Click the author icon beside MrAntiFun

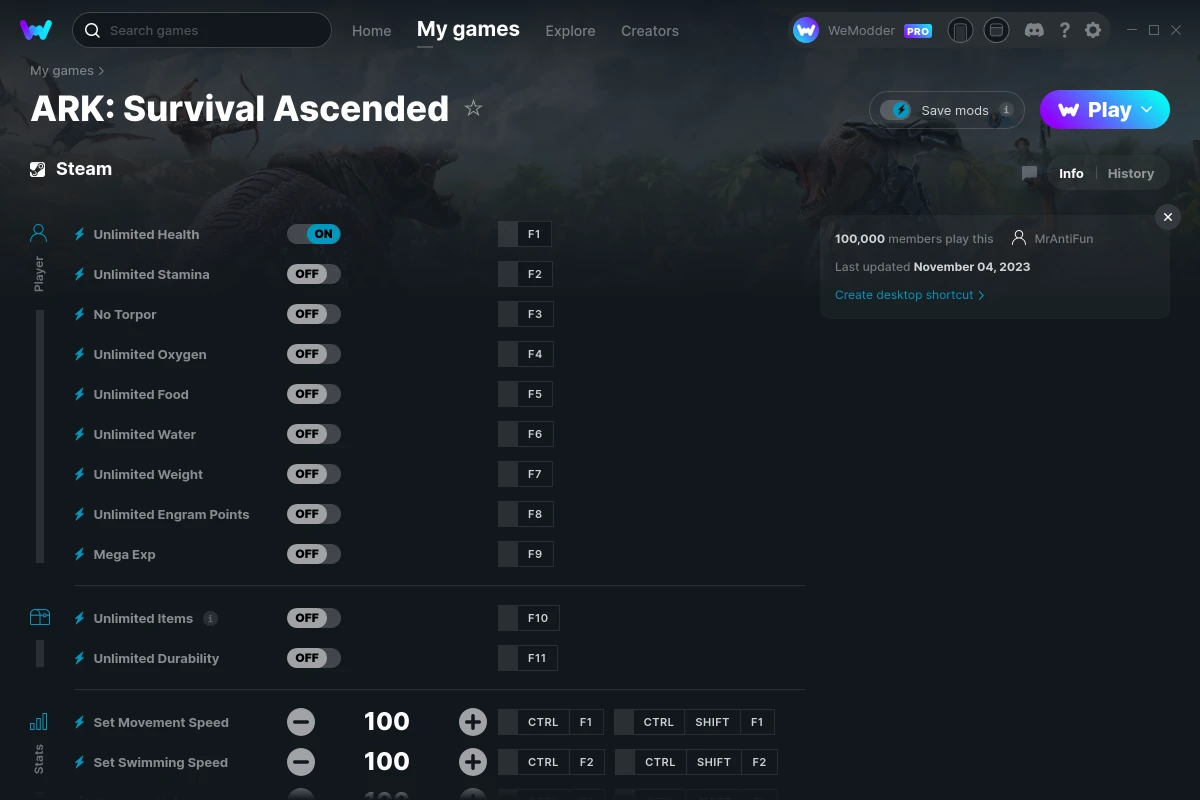1019,238
